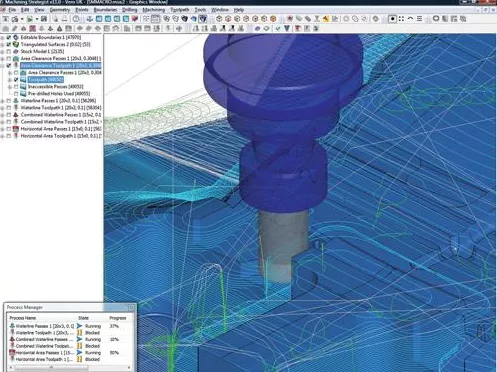Uncheck the Triangulated Surfaces 2 checkbox

(x=9, y=44)
